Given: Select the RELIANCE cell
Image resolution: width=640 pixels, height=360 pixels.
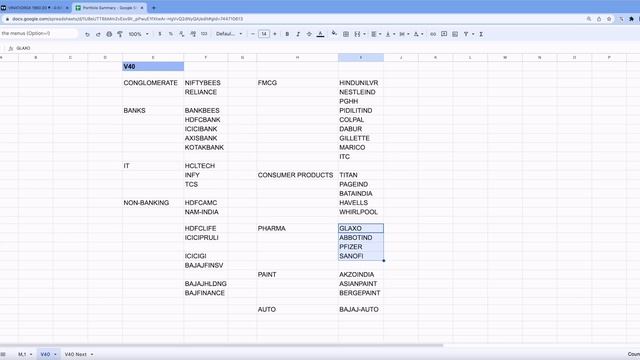Looking at the screenshot, I should (206, 92).
